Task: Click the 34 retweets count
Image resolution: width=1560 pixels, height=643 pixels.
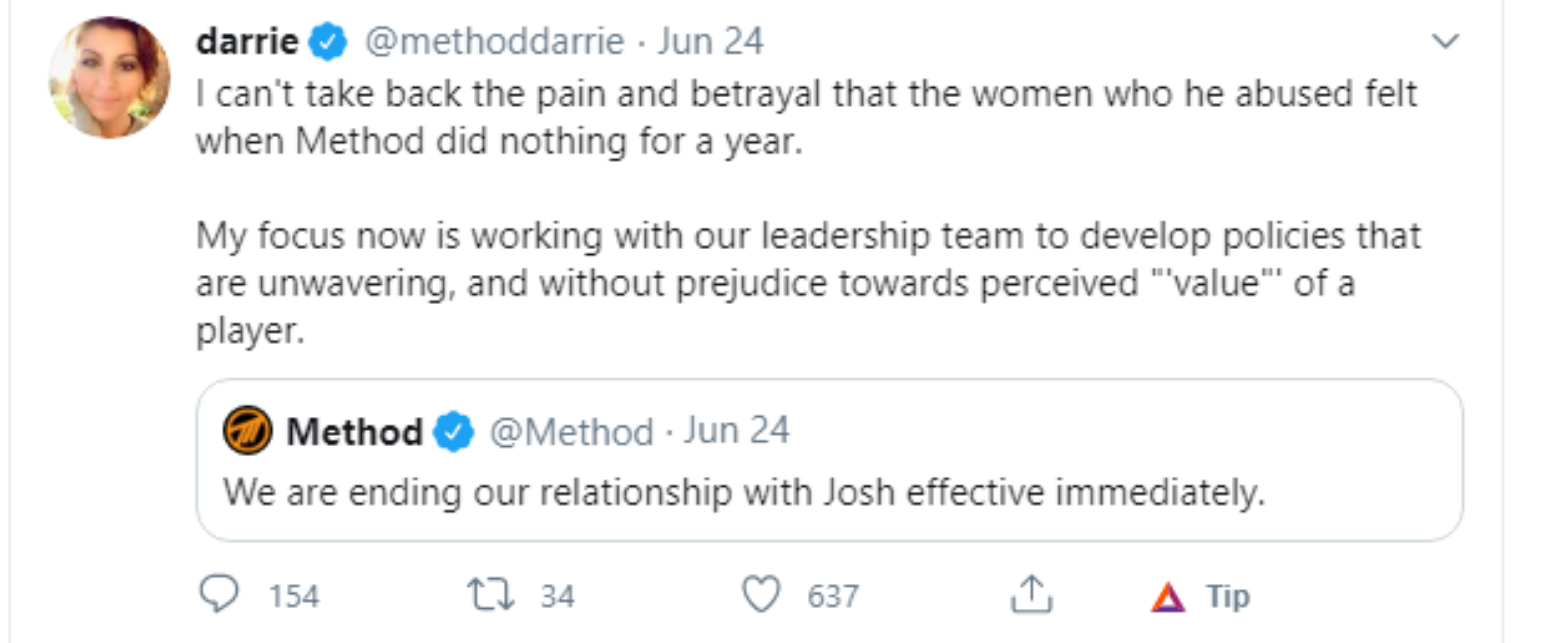Action: coord(557,597)
